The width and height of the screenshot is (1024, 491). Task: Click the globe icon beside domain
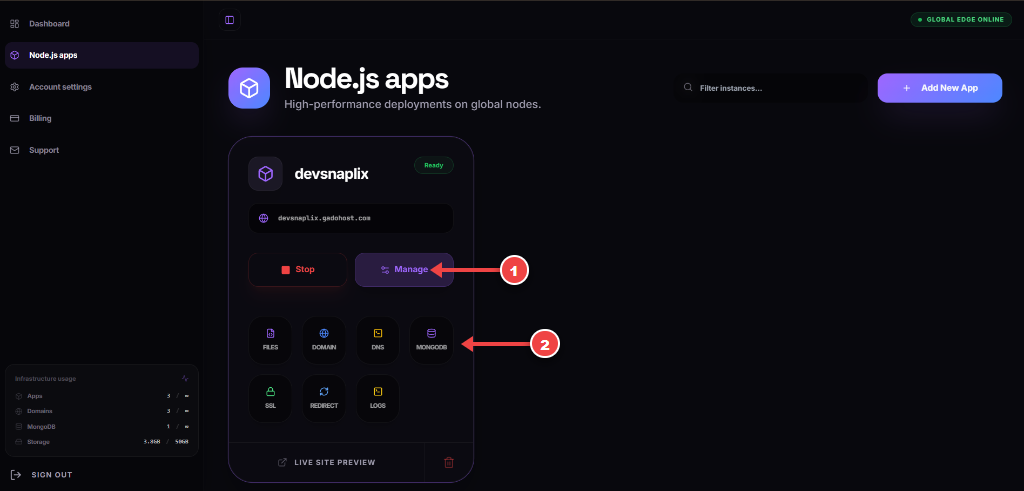[264, 218]
